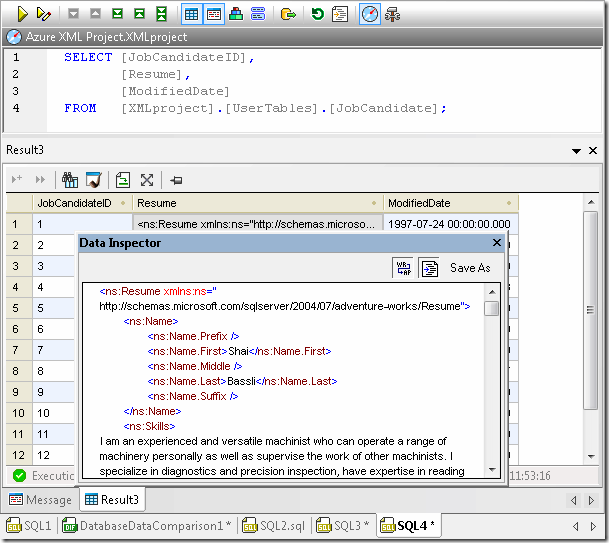
Task: Click Save As in Data Inspector
Action: pos(470,268)
